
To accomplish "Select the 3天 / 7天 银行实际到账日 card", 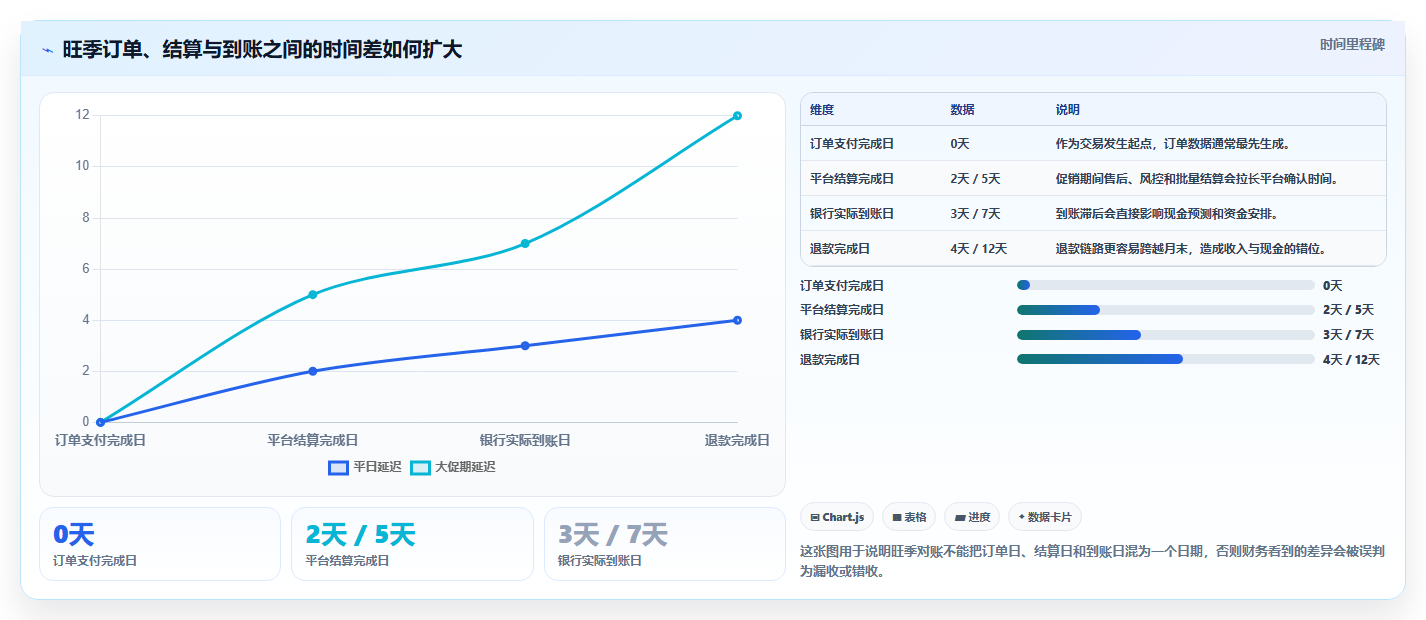I will click(x=665, y=544).
